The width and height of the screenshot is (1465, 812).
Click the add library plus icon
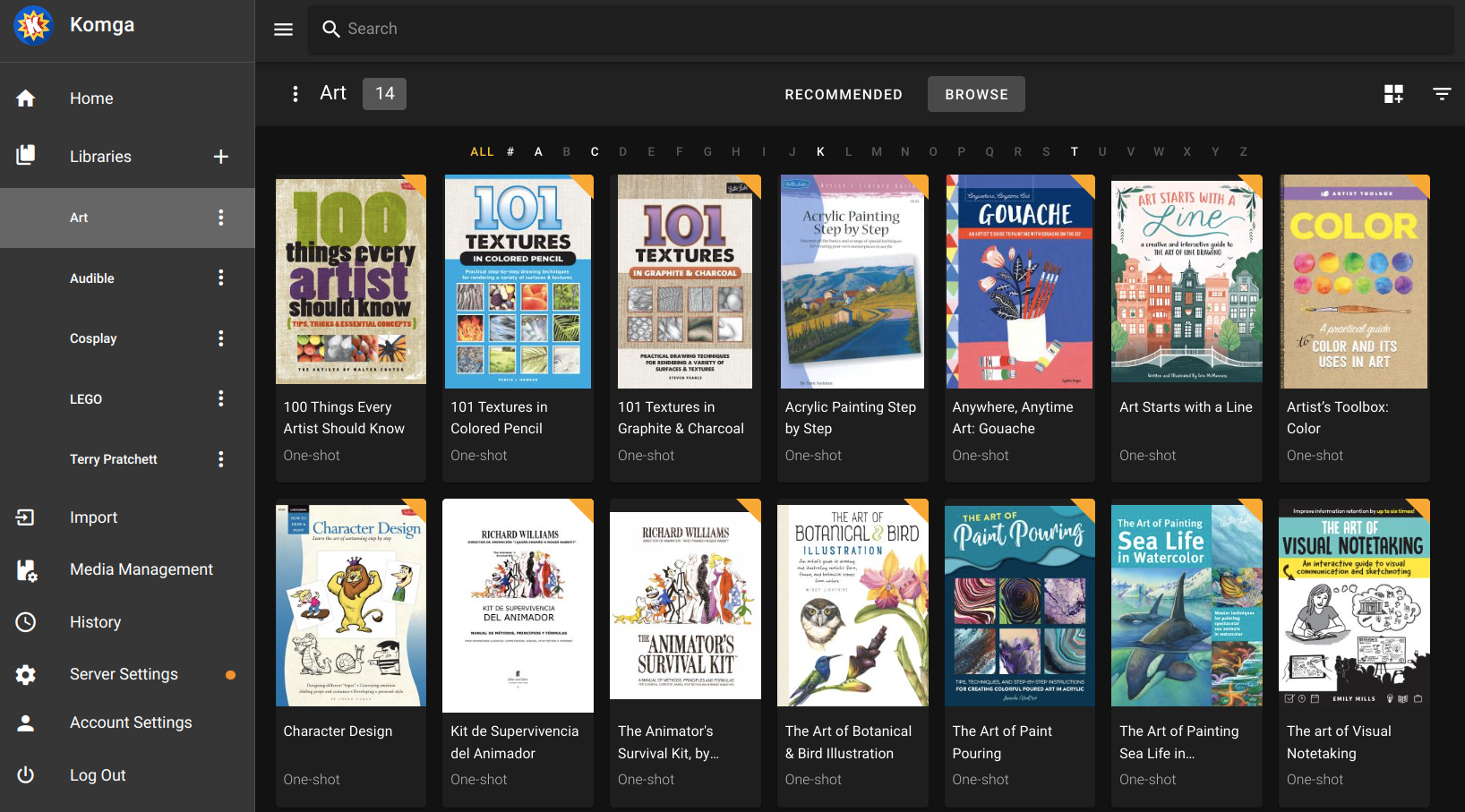coord(220,157)
